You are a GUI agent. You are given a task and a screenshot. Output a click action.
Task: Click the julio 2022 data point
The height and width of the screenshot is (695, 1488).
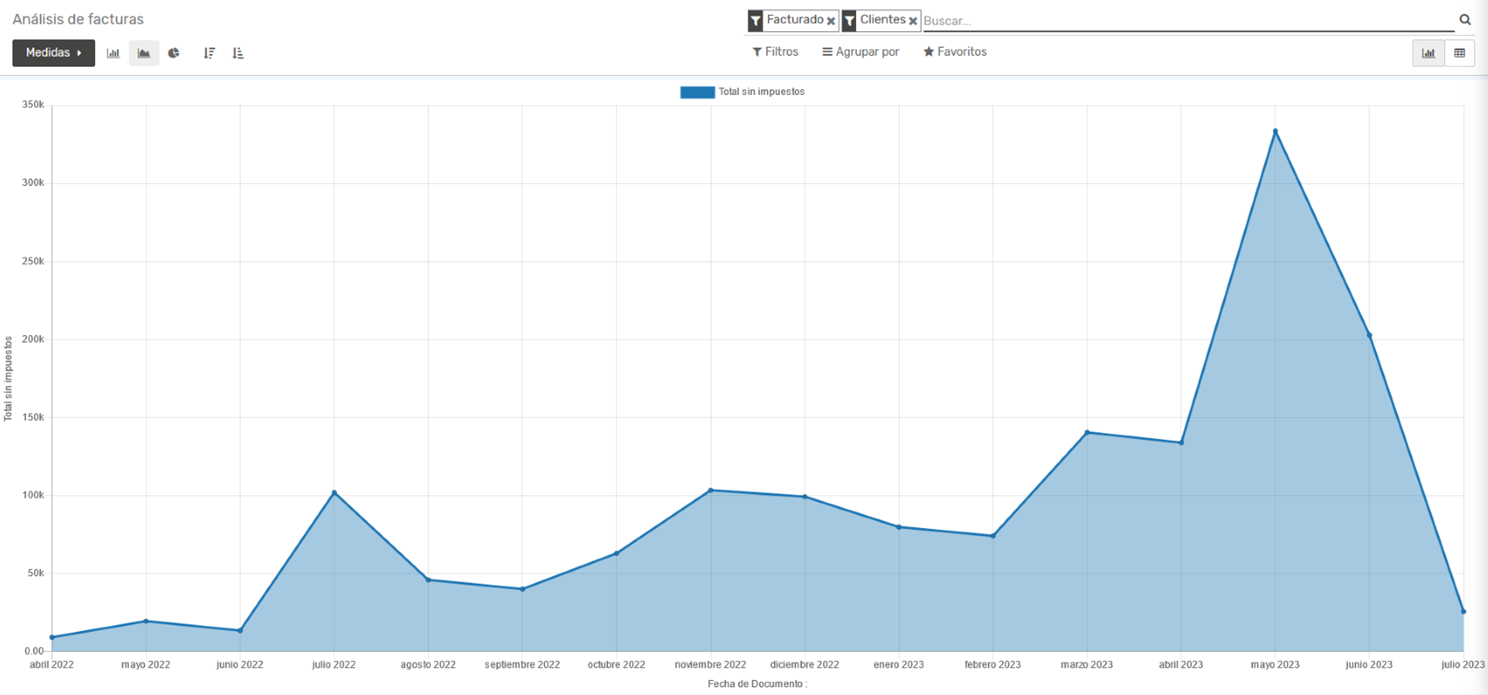334,492
